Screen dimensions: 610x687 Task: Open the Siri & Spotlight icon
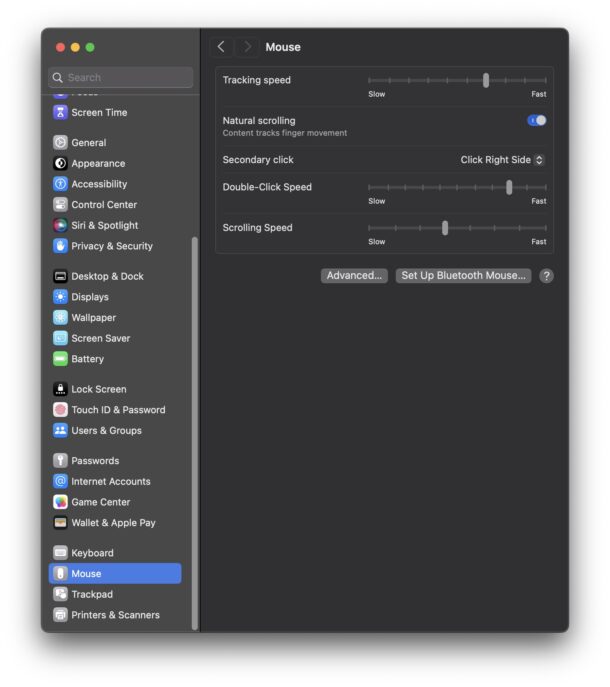60,226
